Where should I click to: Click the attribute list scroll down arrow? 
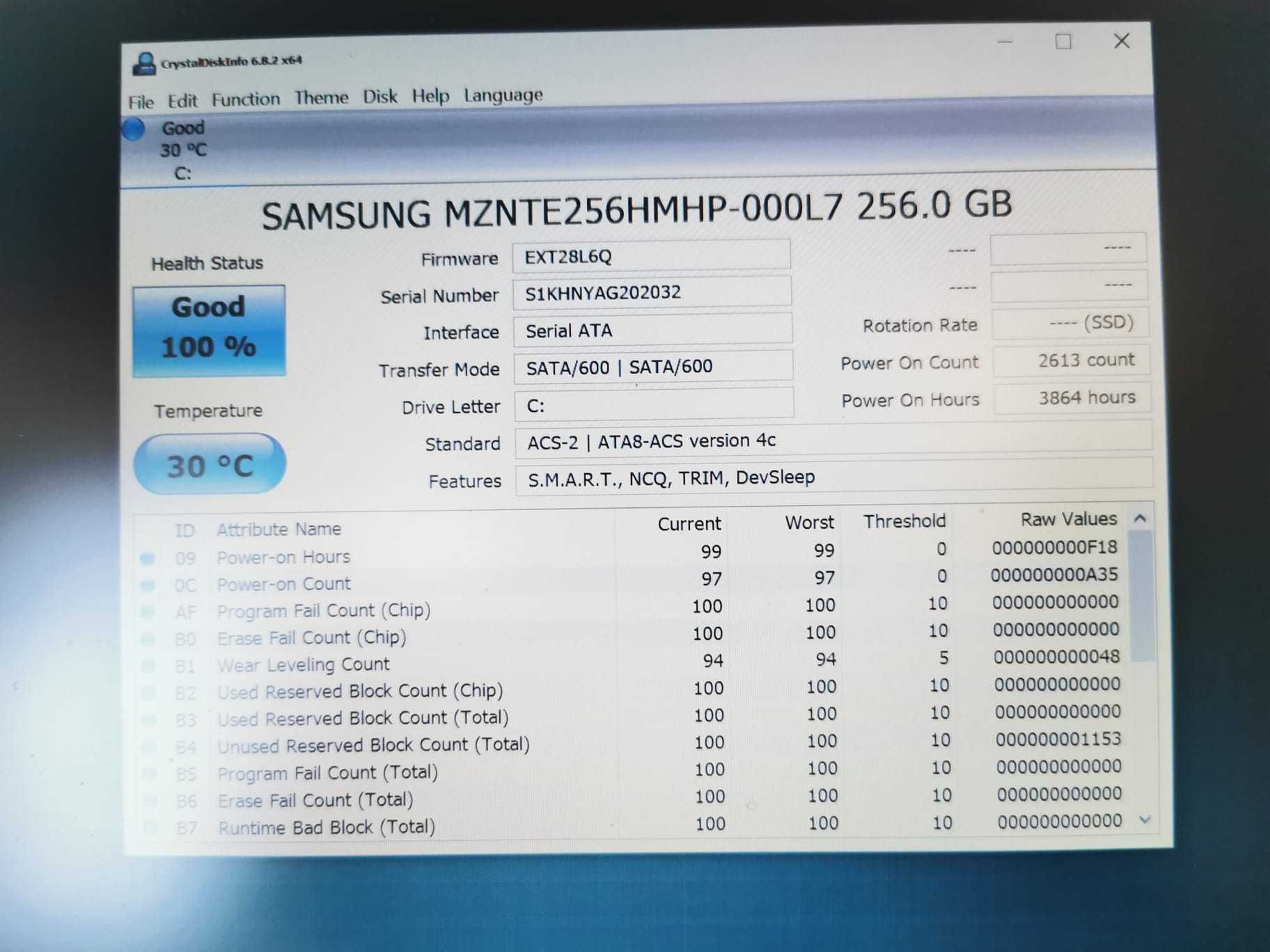1145,820
